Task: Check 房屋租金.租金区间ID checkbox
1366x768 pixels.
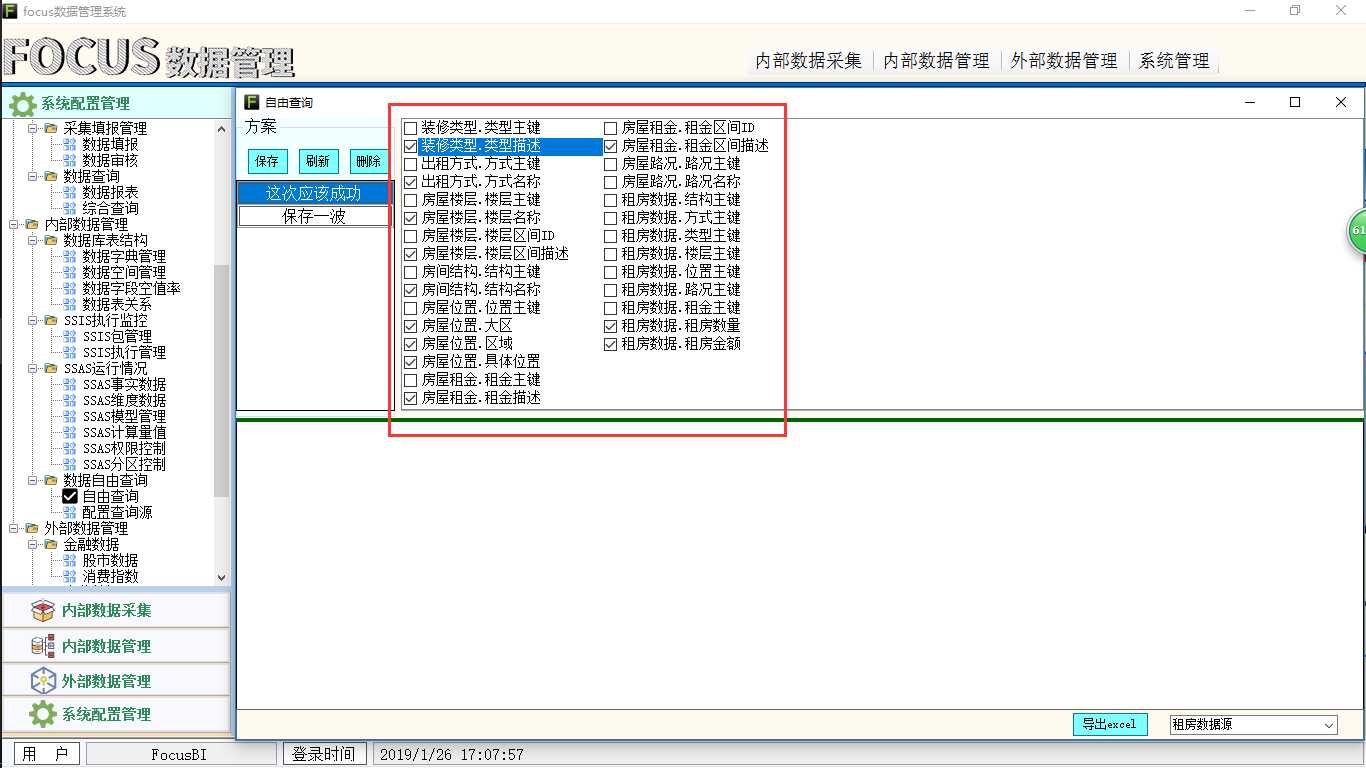Action: coord(611,128)
